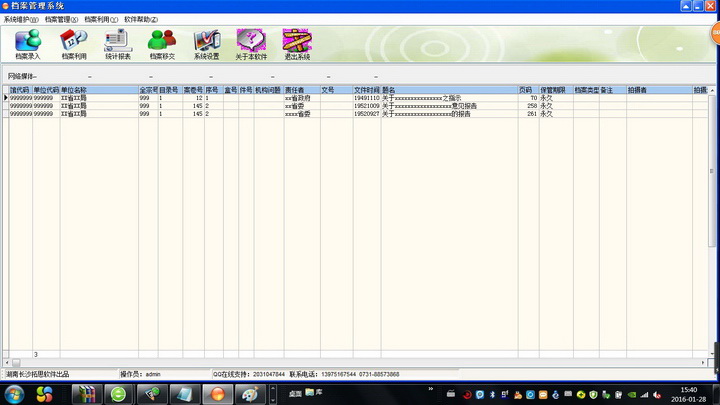Click the 文号 column header
Viewport: 720px width, 405px height.
click(337, 90)
